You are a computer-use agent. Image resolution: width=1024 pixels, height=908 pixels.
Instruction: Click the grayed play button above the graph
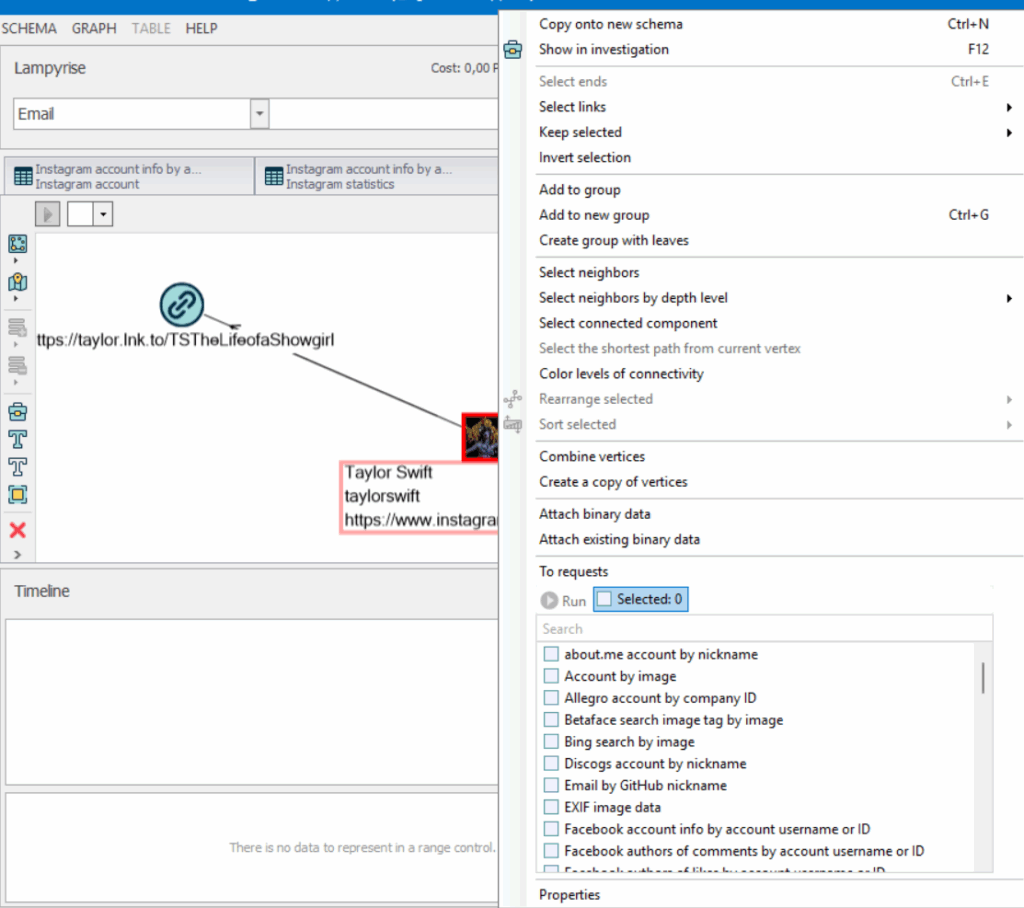[48, 214]
